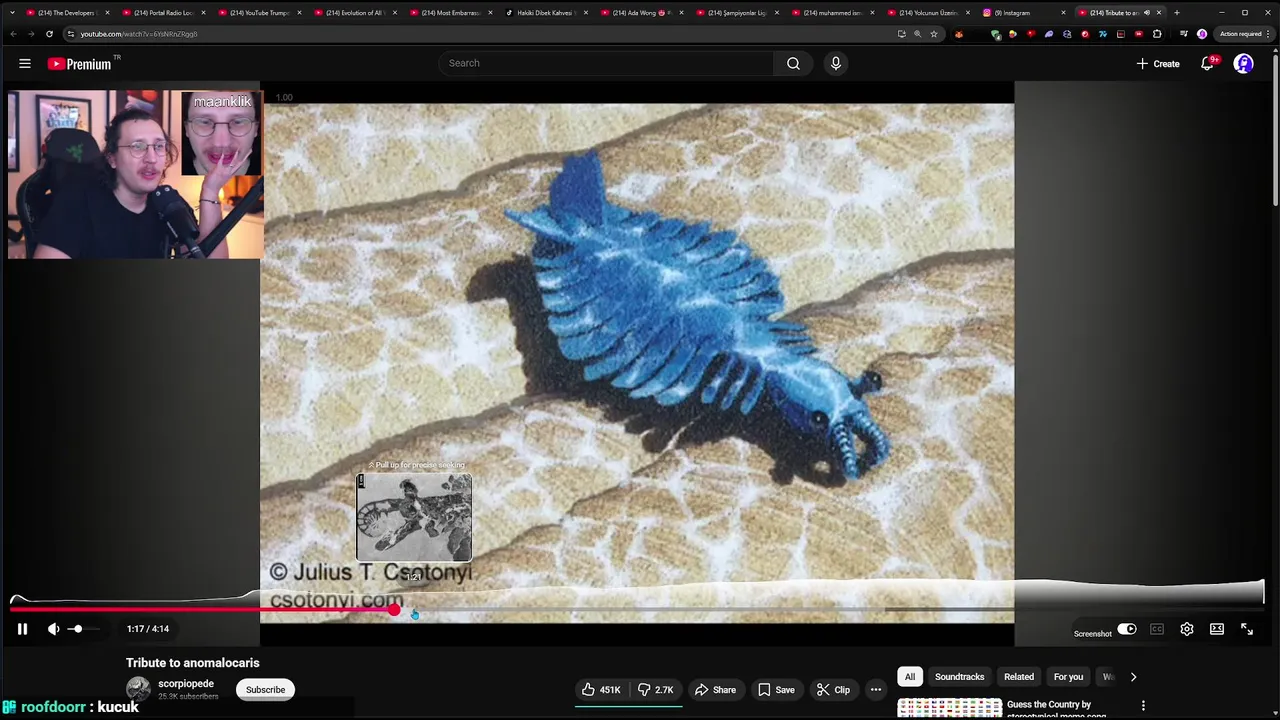The width and height of the screenshot is (1280, 720).
Task: Start voice search with the microphone
Action: coord(836,63)
